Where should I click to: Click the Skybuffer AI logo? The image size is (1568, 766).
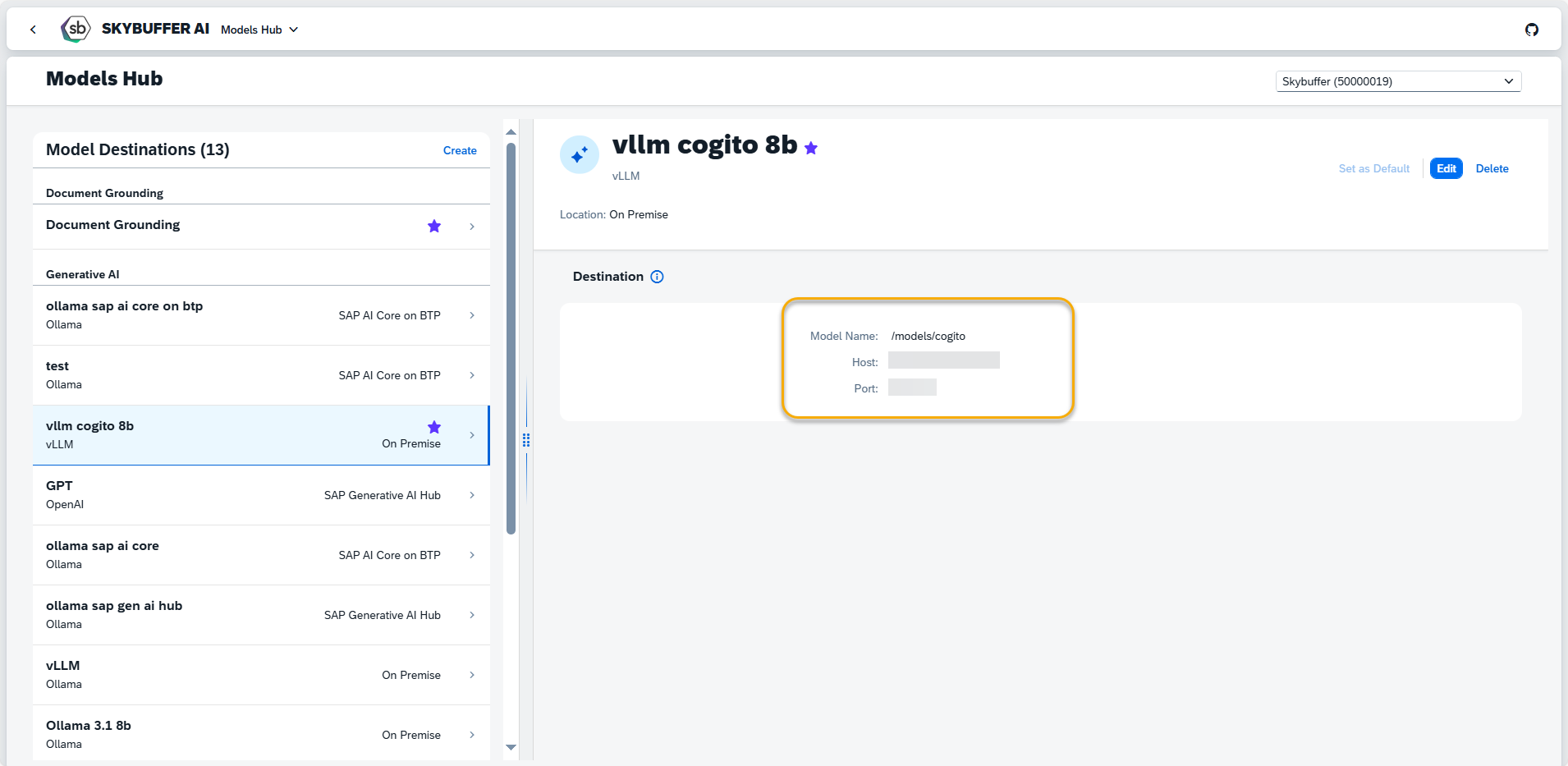[76, 29]
